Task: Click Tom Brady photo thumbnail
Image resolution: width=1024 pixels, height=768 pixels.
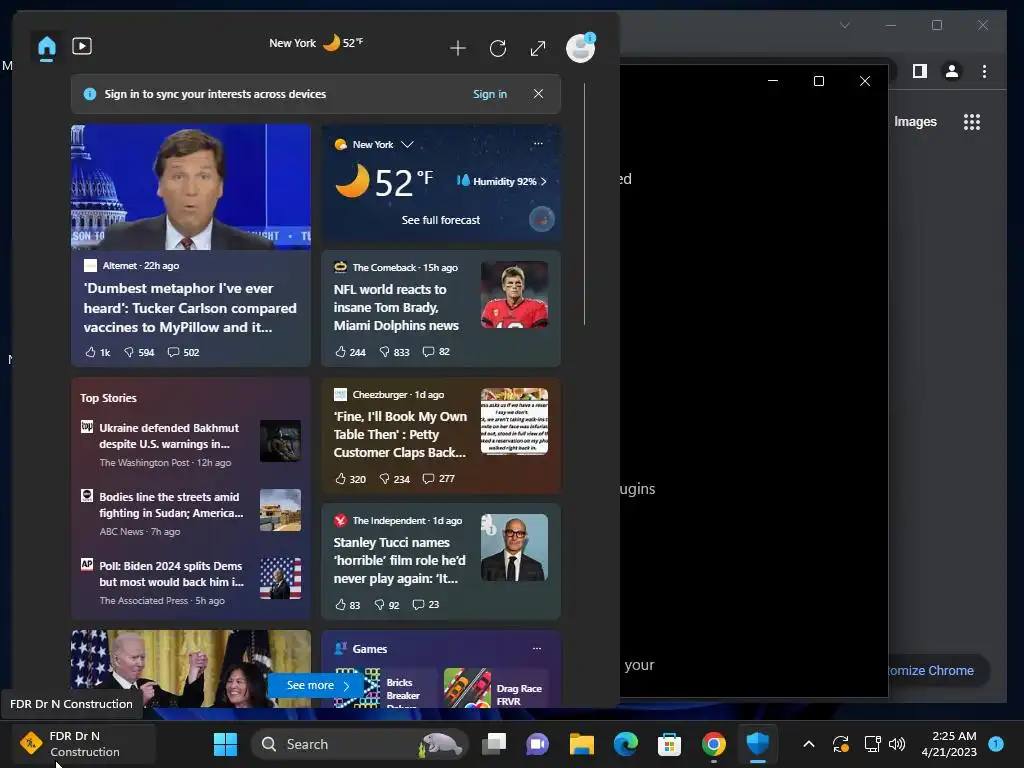Action: click(x=515, y=295)
